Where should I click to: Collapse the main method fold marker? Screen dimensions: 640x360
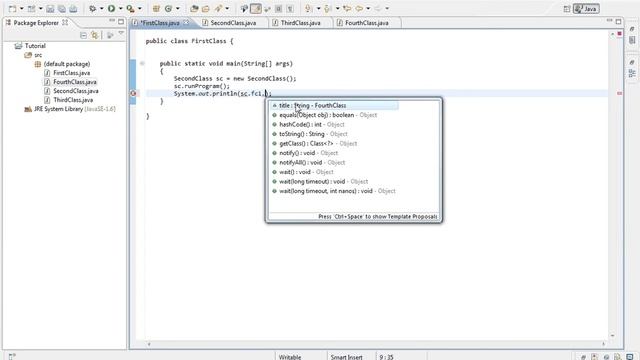(142, 63)
